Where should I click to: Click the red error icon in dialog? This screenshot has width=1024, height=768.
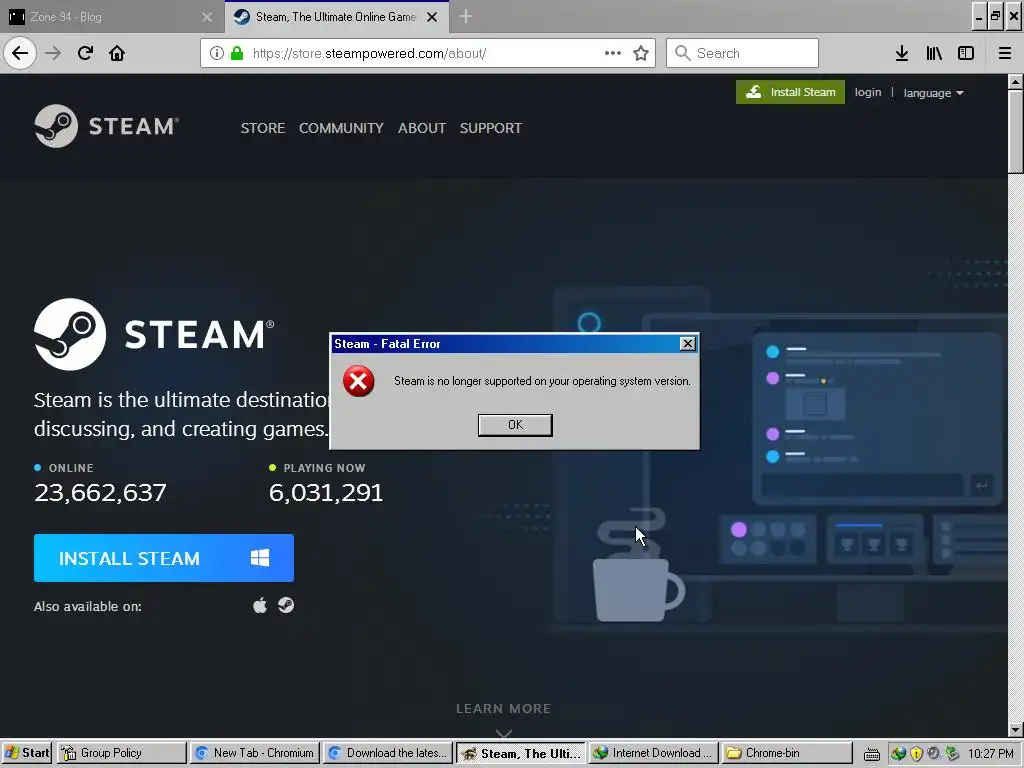(359, 381)
